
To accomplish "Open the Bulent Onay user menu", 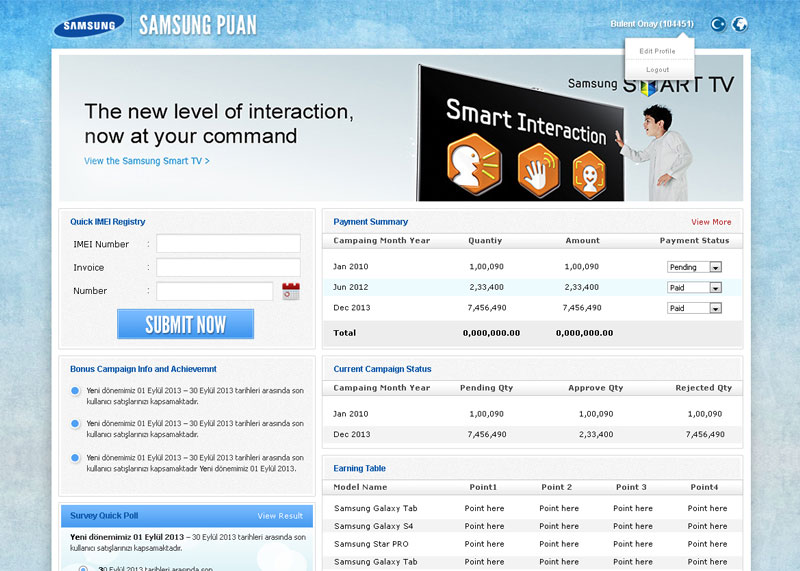I will pyautogui.click(x=652, y=24).
